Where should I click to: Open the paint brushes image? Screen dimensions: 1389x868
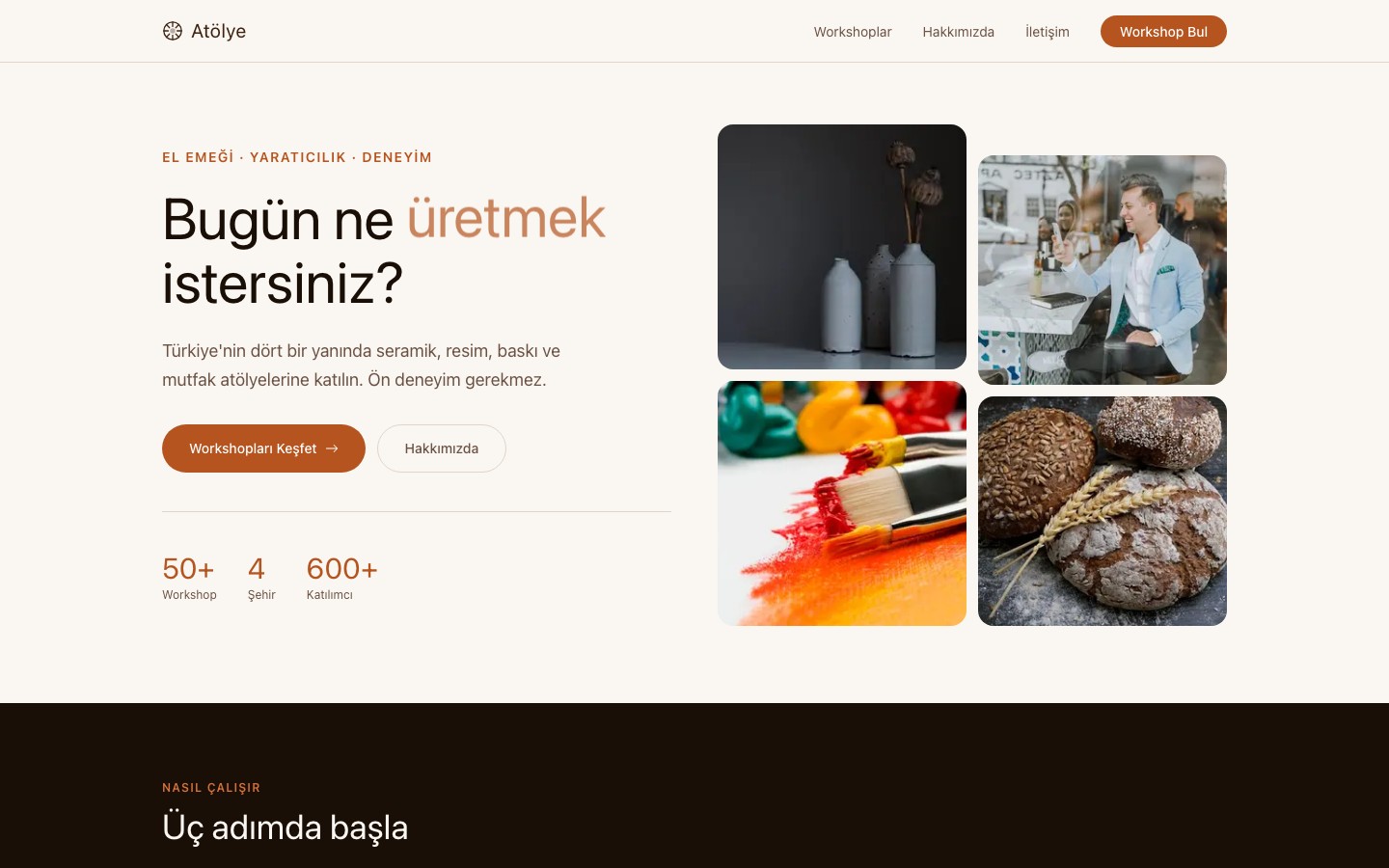(x=842, y=503)
